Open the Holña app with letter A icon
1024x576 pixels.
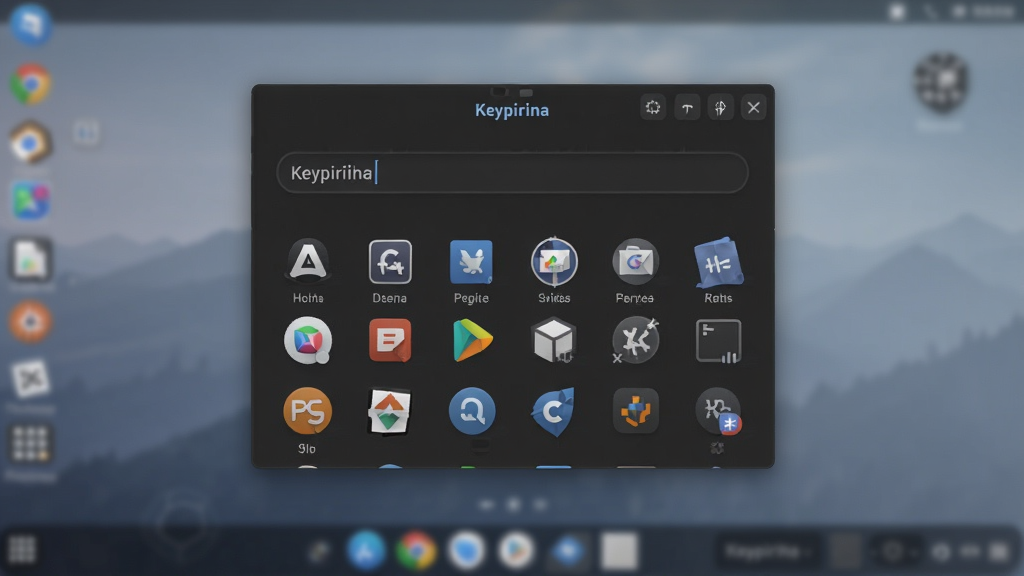(x=308, y=261)
